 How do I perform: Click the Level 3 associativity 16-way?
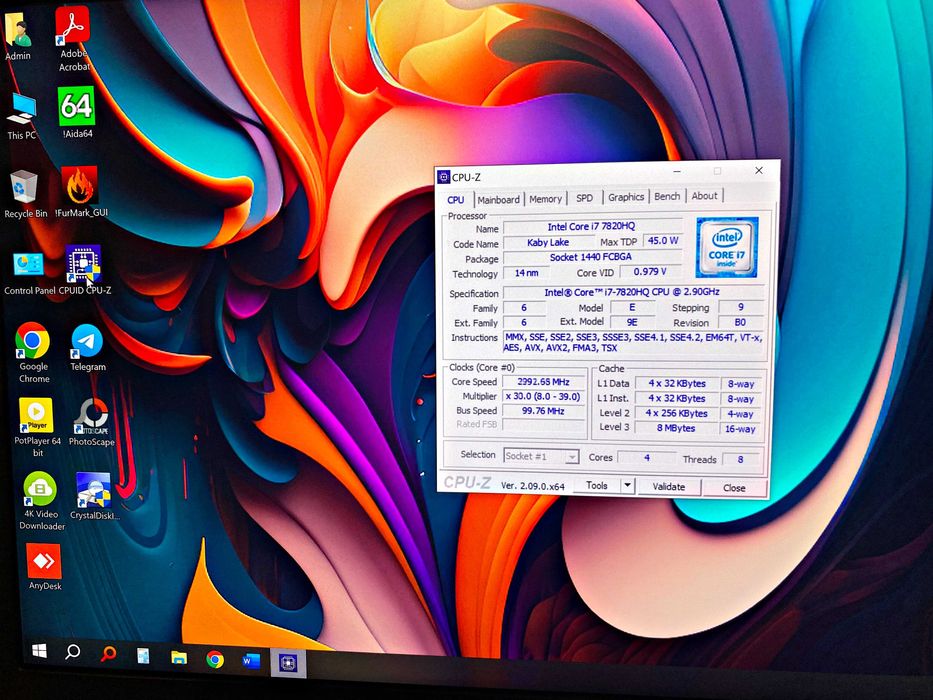[x=740, y=429]
